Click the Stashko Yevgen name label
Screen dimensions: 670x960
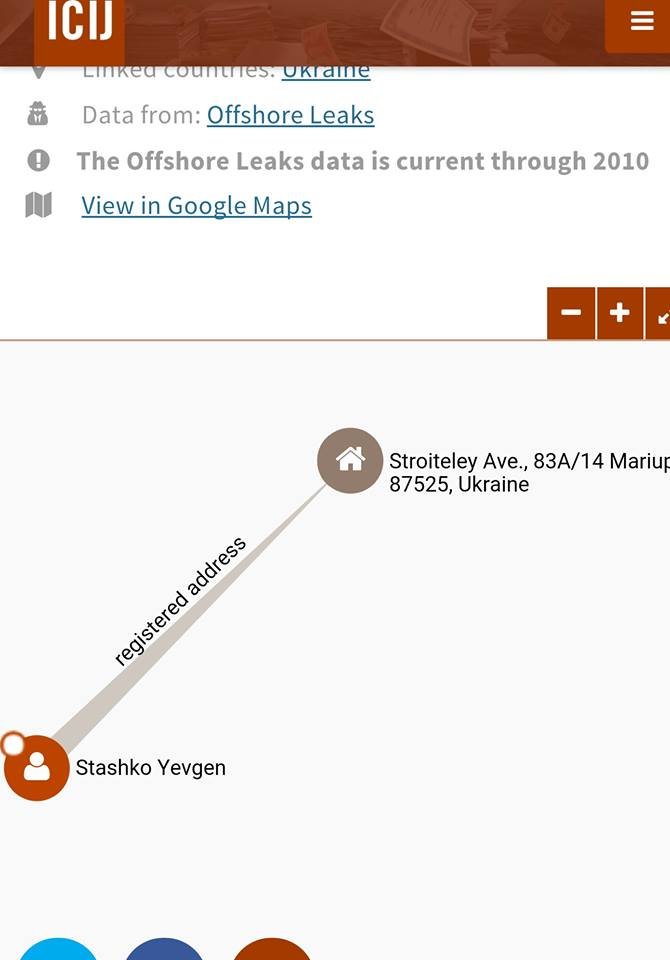click(151, 768)
